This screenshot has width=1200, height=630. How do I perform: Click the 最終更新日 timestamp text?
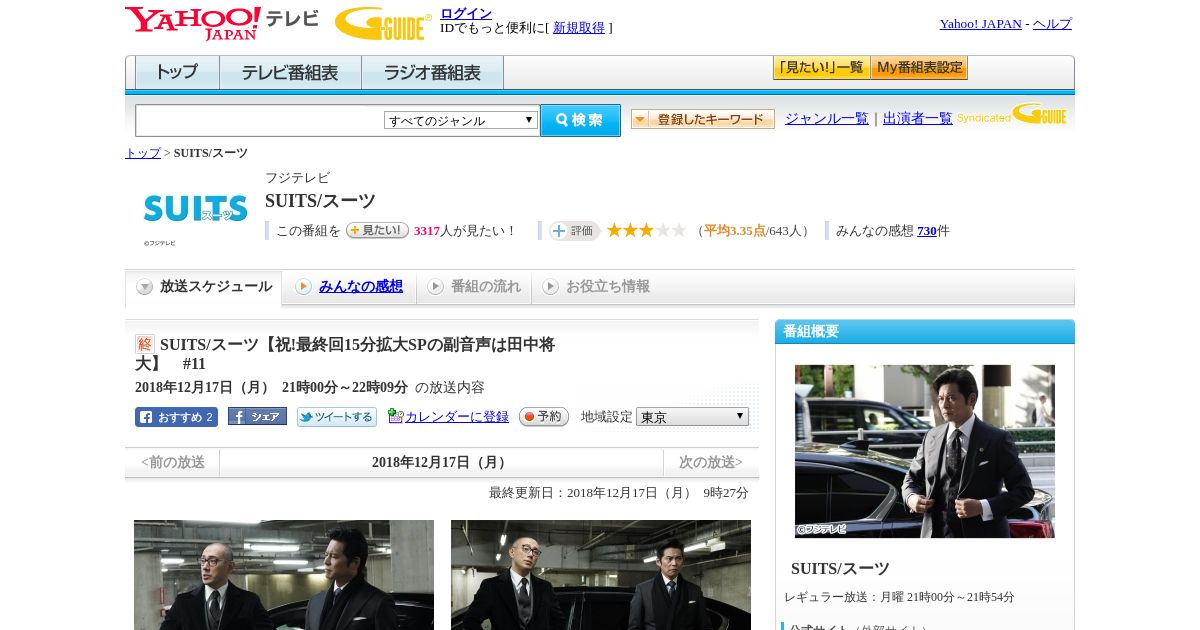click(619, 493)
